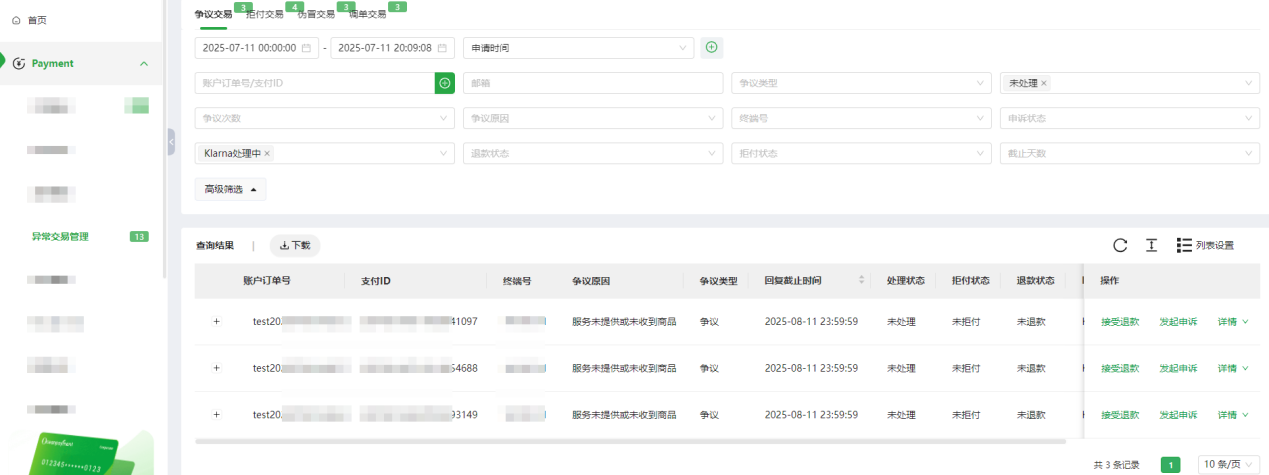Refresh the results with the reload icon
This screenshot has height=475, width=1269.
(x=1120, y=245)
